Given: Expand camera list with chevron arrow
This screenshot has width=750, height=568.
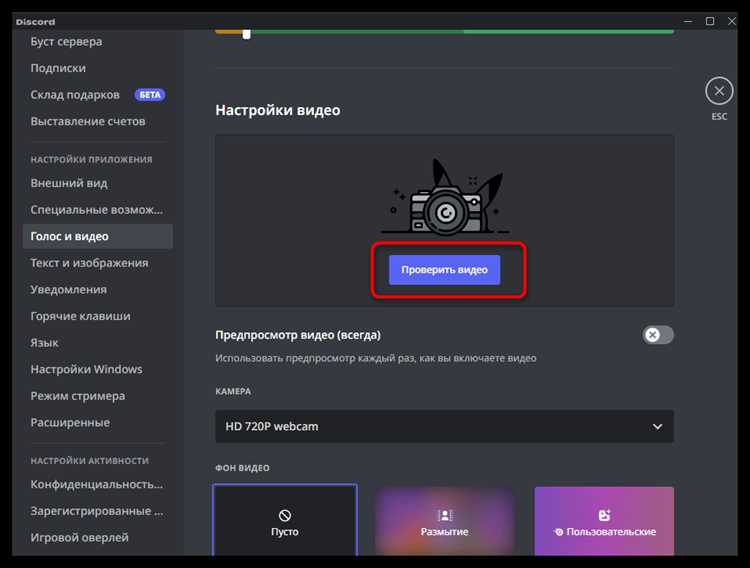Looking at the screenshot, I should pyautogui.click(x=658, y=426).
